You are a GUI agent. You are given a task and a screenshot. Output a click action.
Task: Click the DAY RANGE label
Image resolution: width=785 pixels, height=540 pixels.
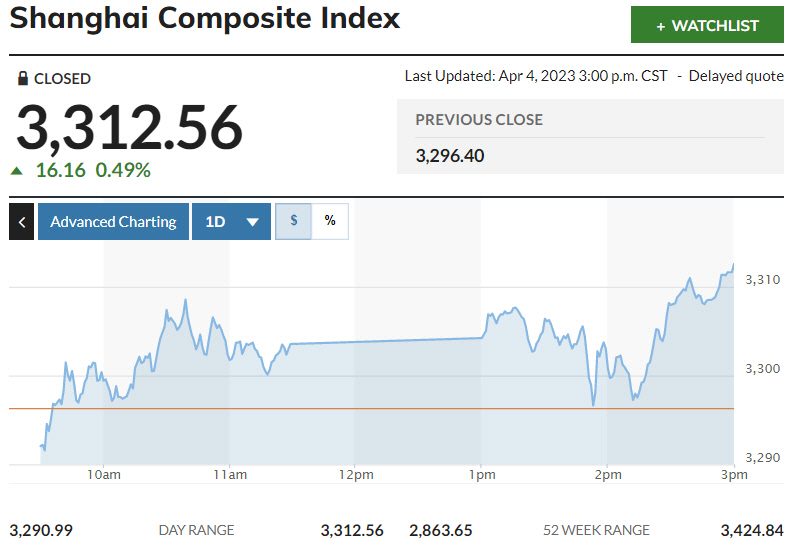(196, 530)
